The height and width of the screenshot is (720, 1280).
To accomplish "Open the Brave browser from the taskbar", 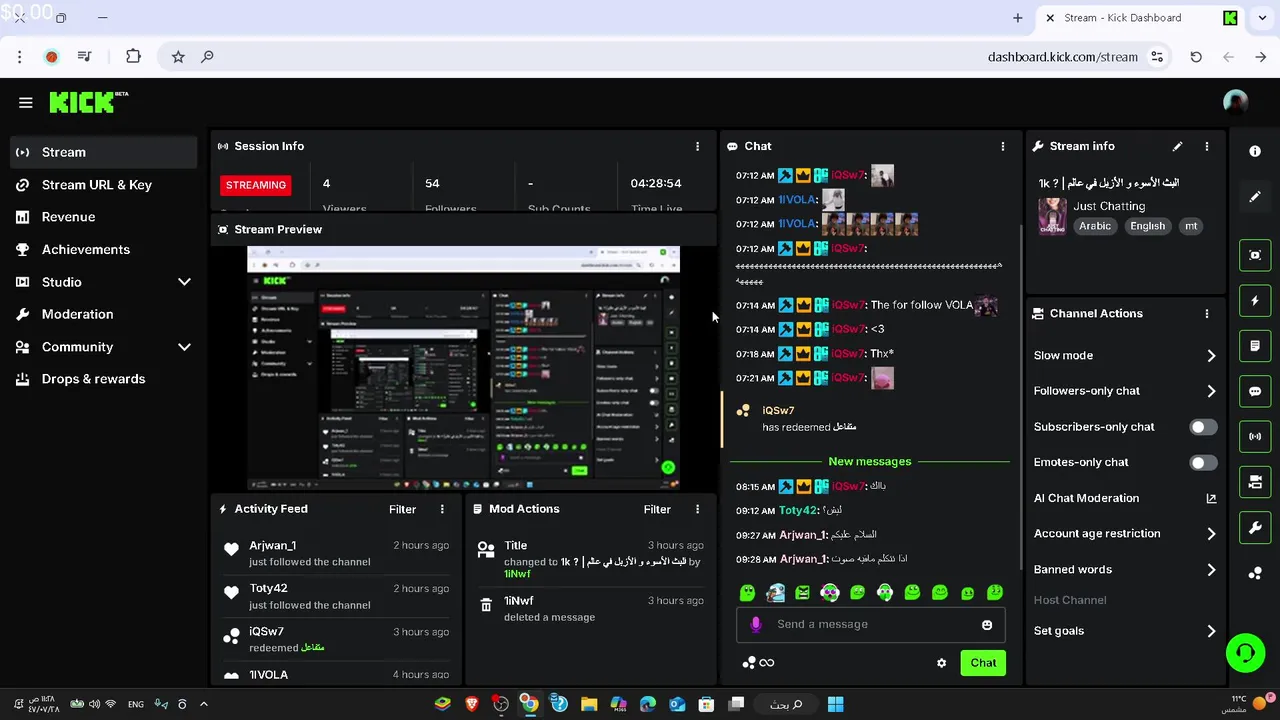I will click(x=471, y=704).
